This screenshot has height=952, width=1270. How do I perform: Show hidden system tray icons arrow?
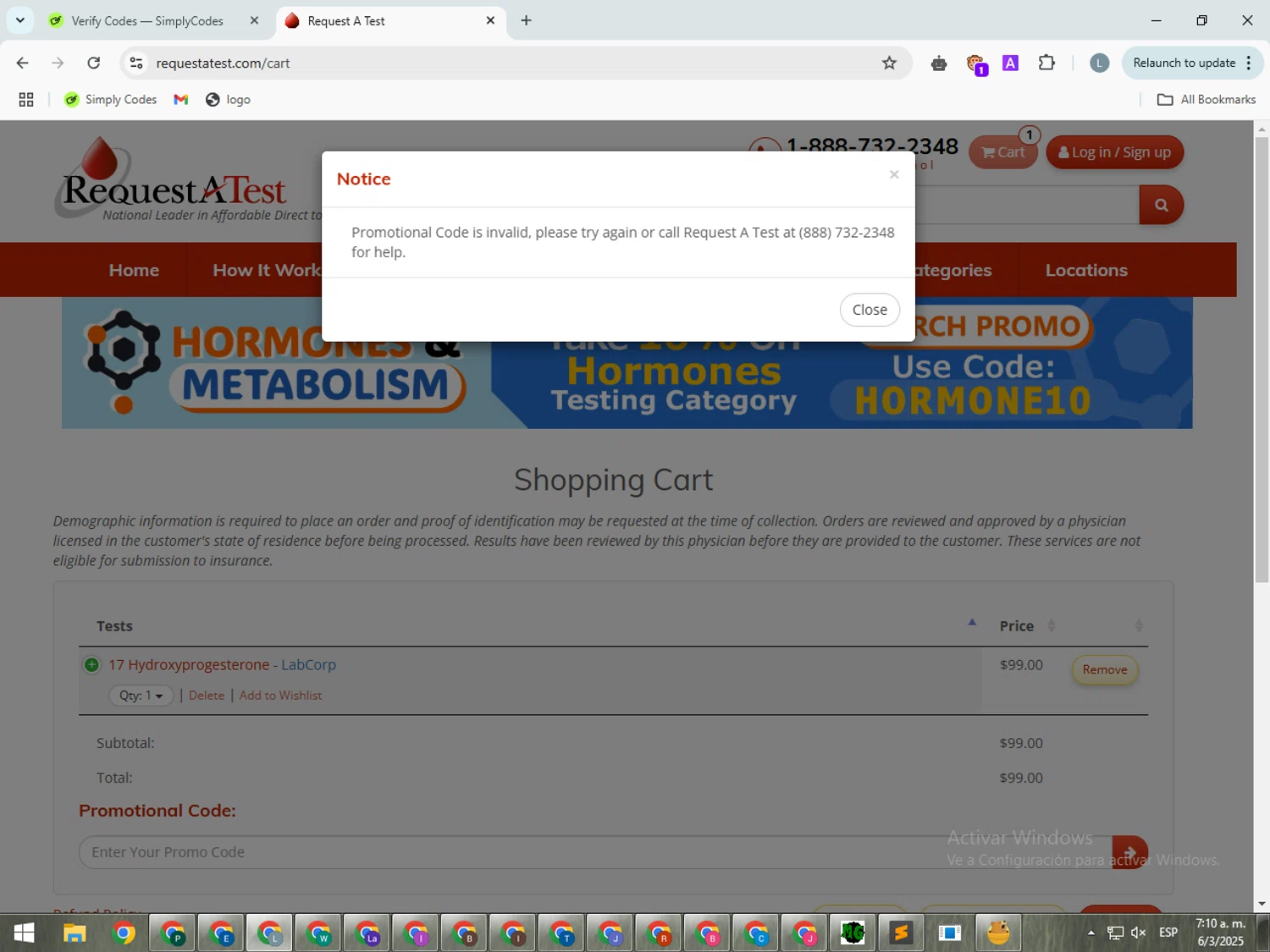(1091, 933)
